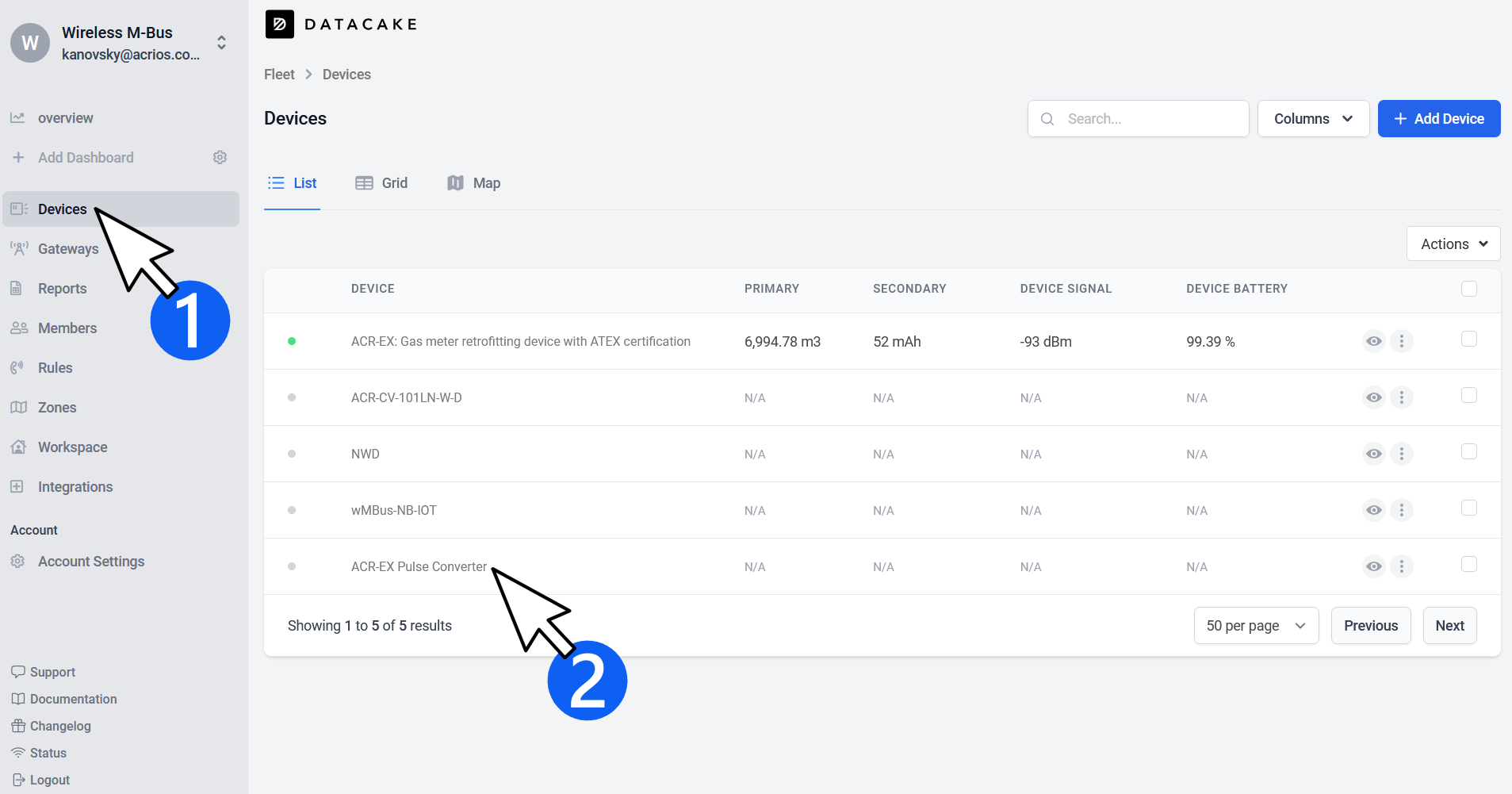Image resolution: width=1512 pixels, height=794 pixels.
Task: Check the wMBus-NB-IOT row checkbox
Action: (1469, 508)
